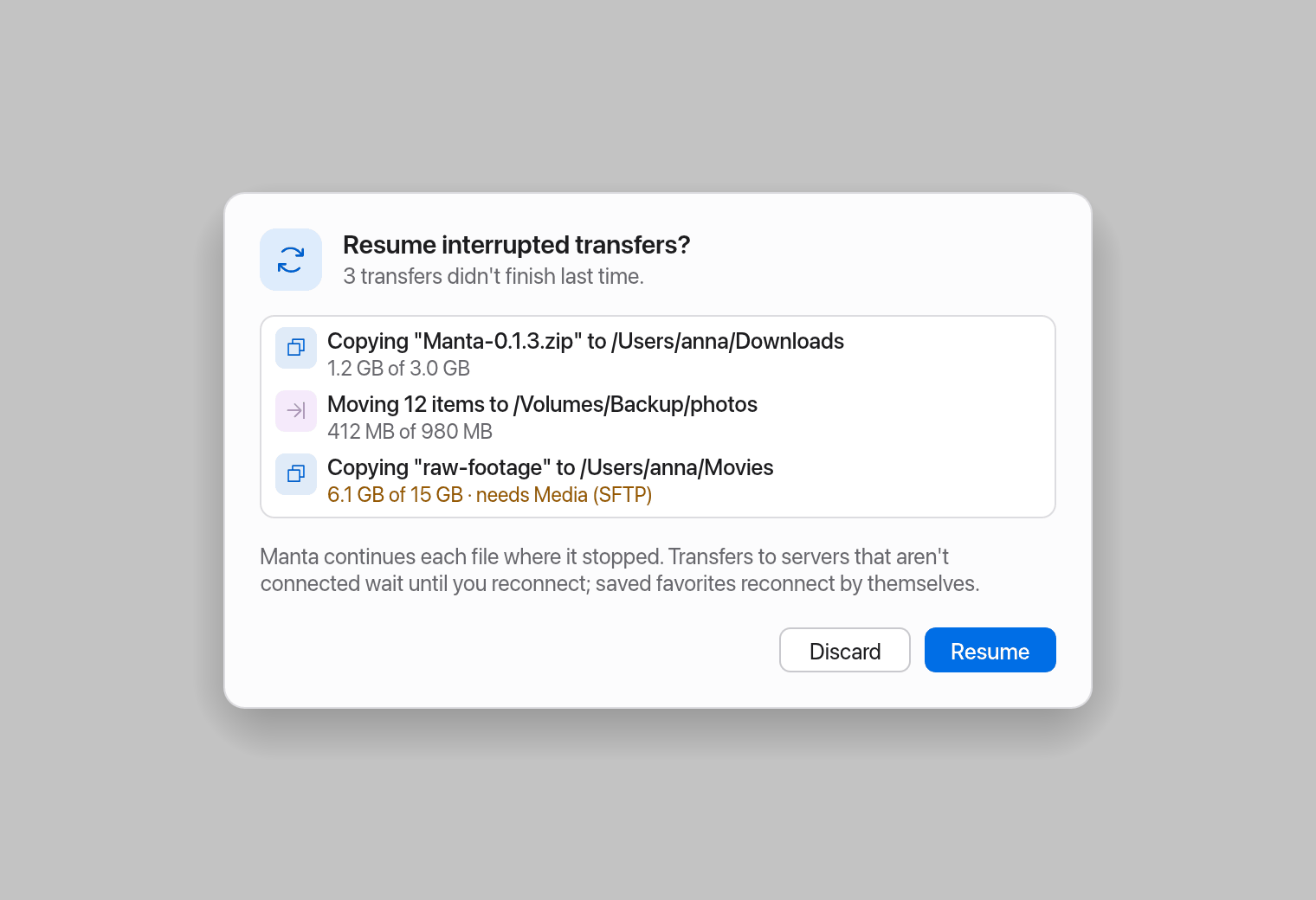1316x900 pixels.
Task: Click the "1.2 GB of 3.0 GB" progress text
Action: tap(398, 369)
